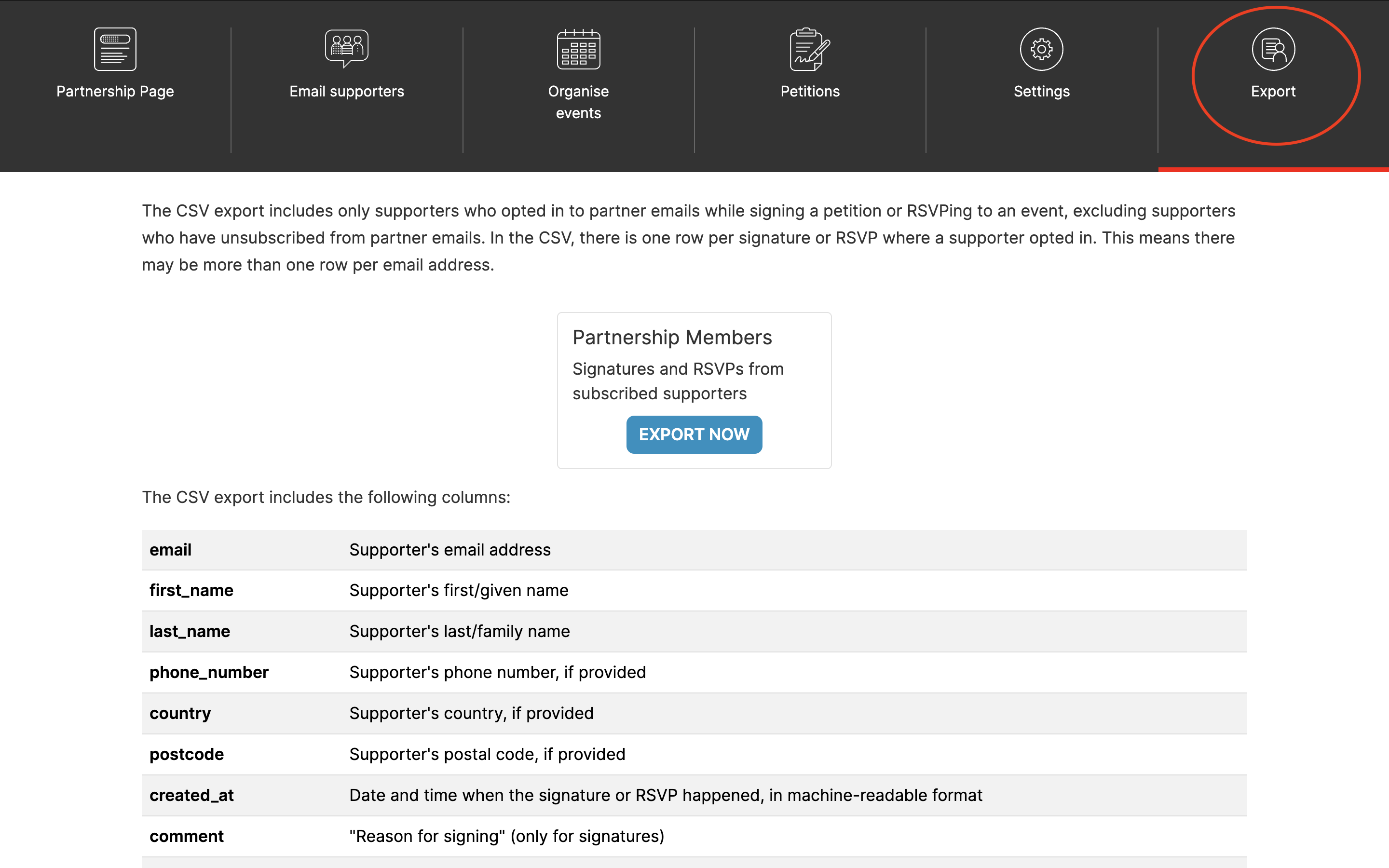The image size is (1389, 868).
Task: Click the email column name row
Action: pos(170,550)
